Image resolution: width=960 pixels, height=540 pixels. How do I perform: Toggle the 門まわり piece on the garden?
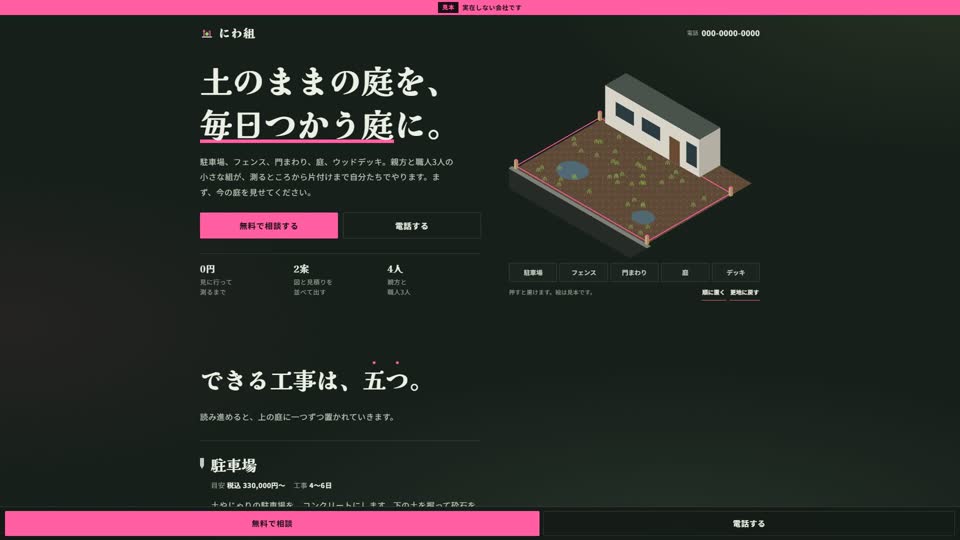click(x=634, y=272)
